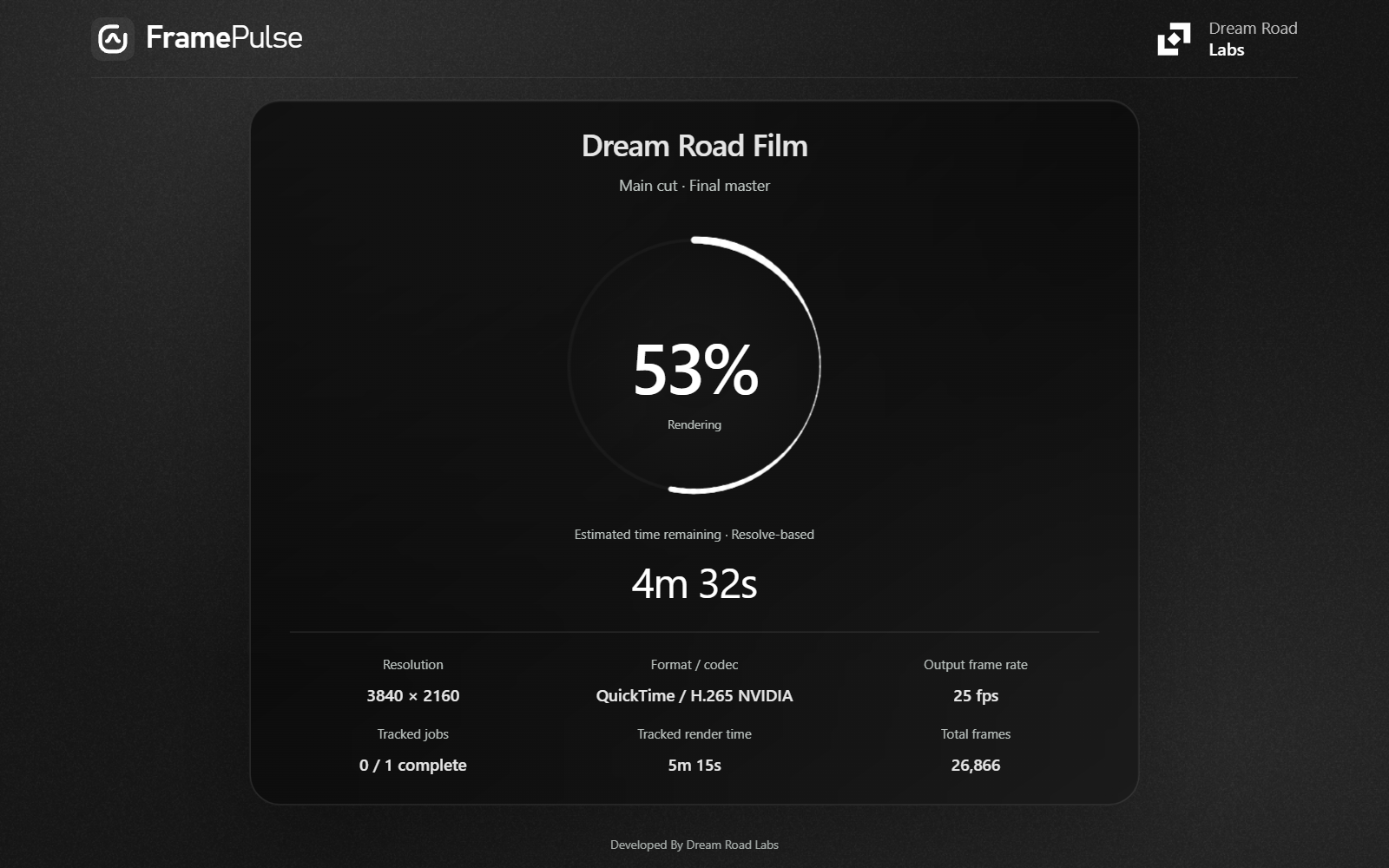Click the FramePulse logo icon
Viewport: 1389px width, 868px height.
pos(113,38)
